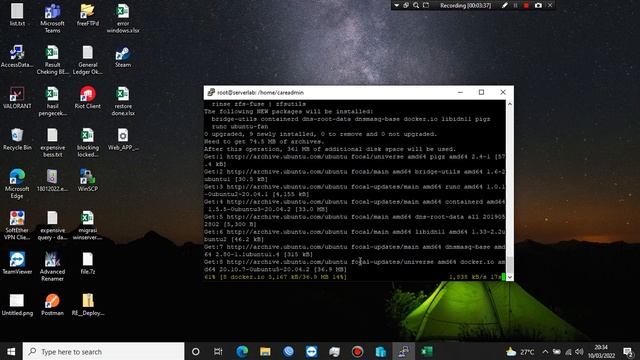Open the 18012022 archive file icon

click(52, 180)
